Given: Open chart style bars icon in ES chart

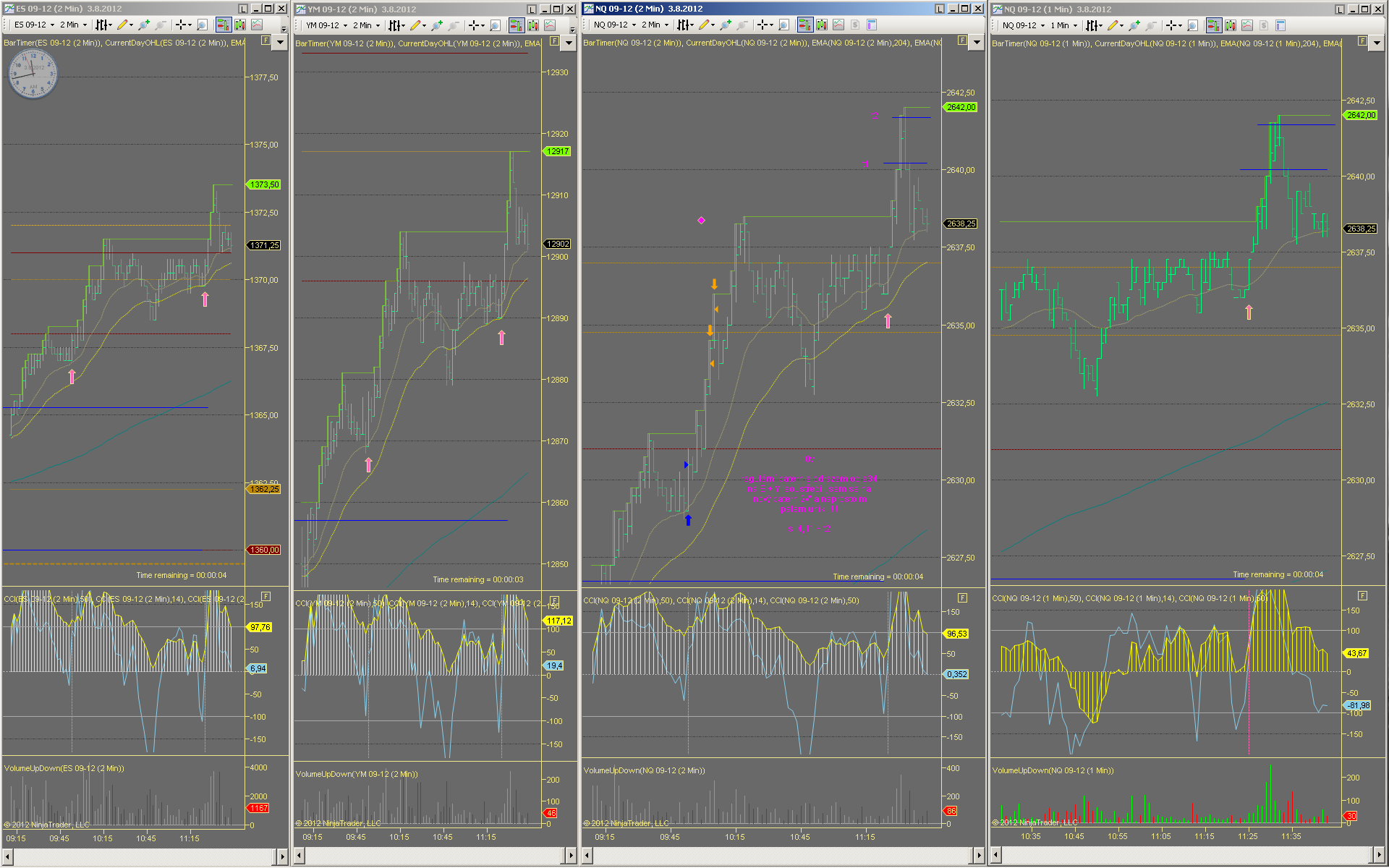Looking at the screenshot, I should 102,25.
